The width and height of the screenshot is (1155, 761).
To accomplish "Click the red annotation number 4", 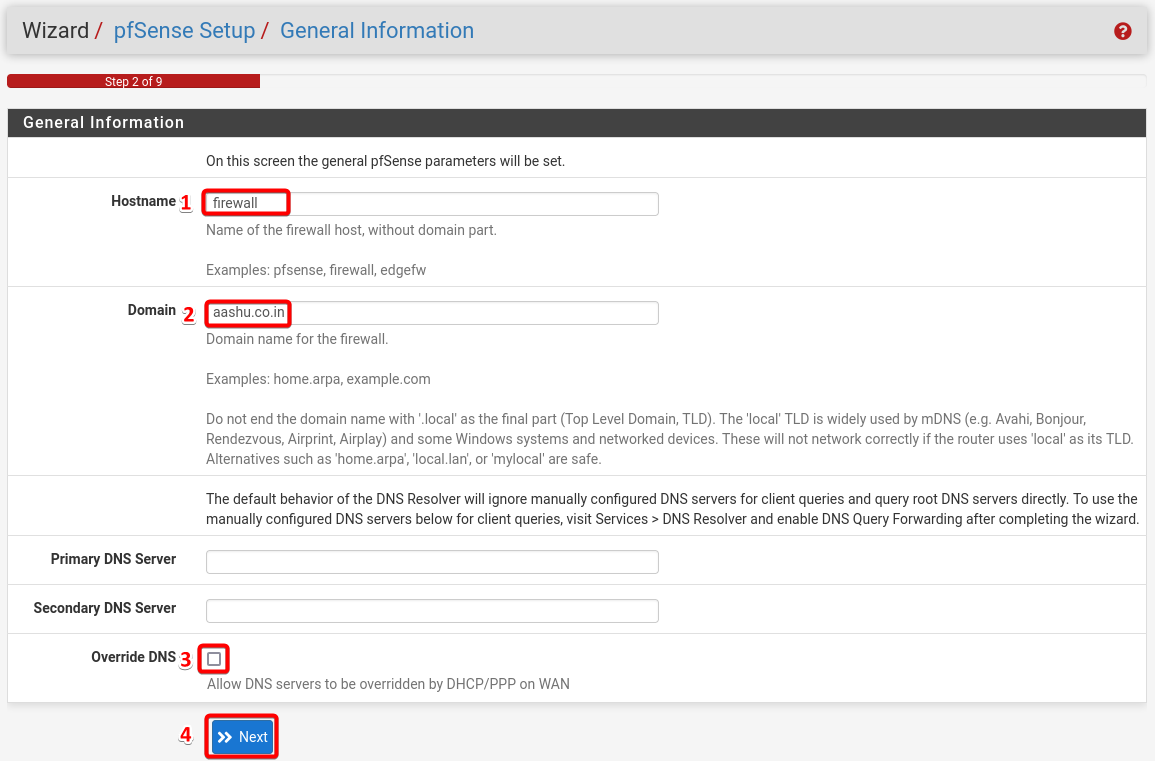I will [x=185, y=735].
